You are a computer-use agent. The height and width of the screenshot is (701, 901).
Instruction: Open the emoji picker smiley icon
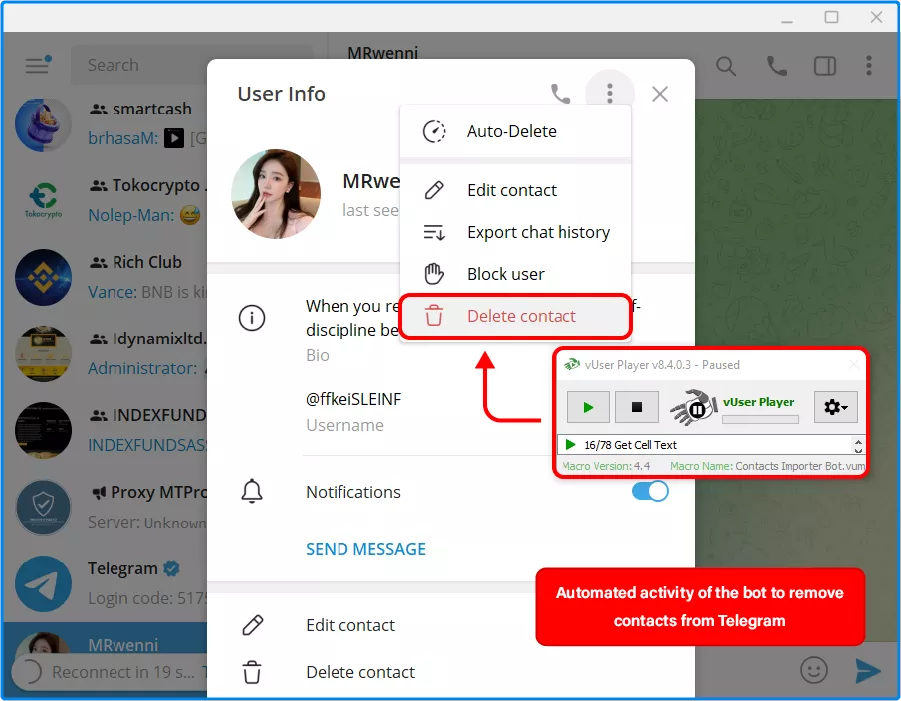[814, 670]
